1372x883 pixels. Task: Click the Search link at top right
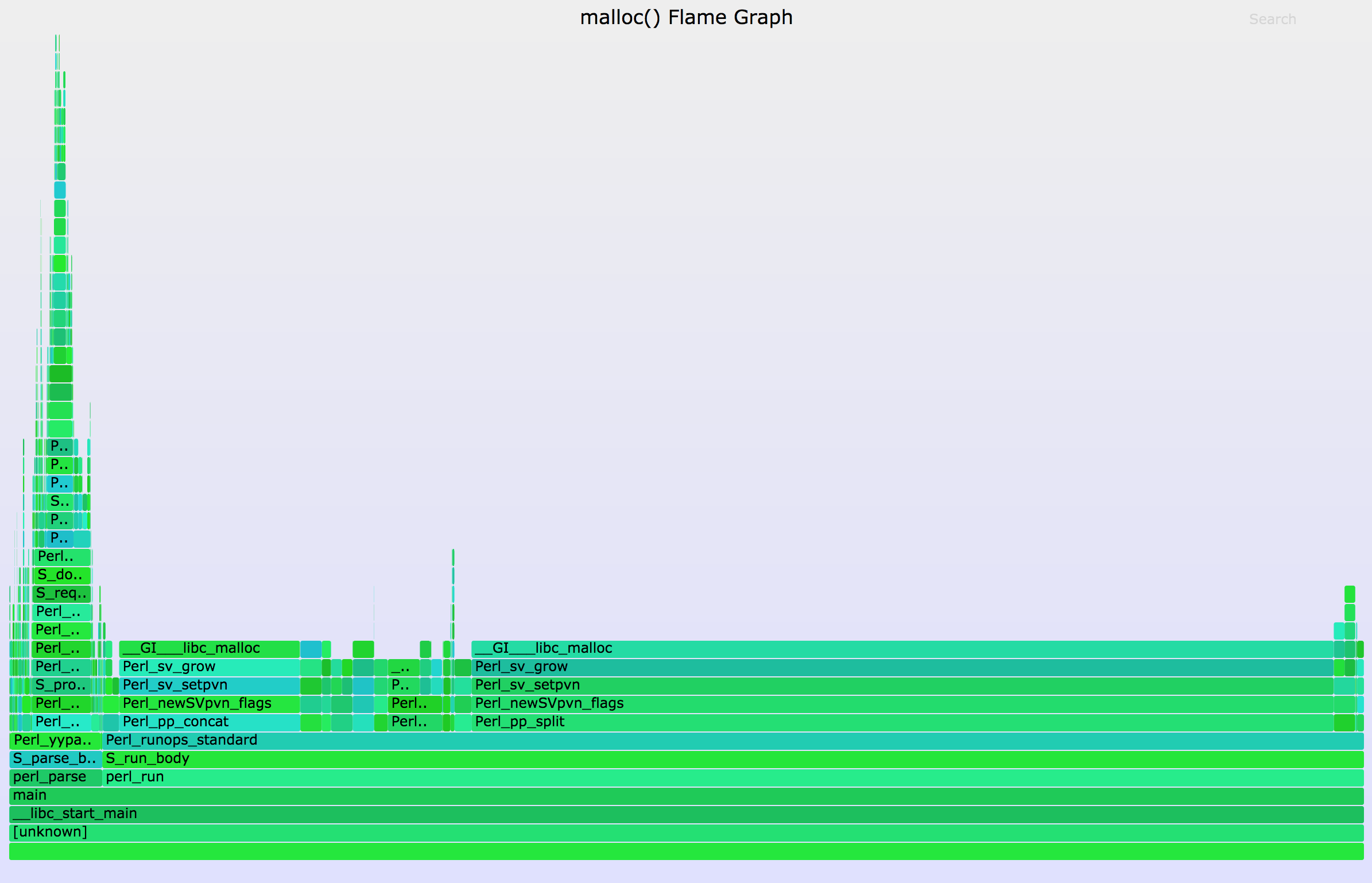1272,20
